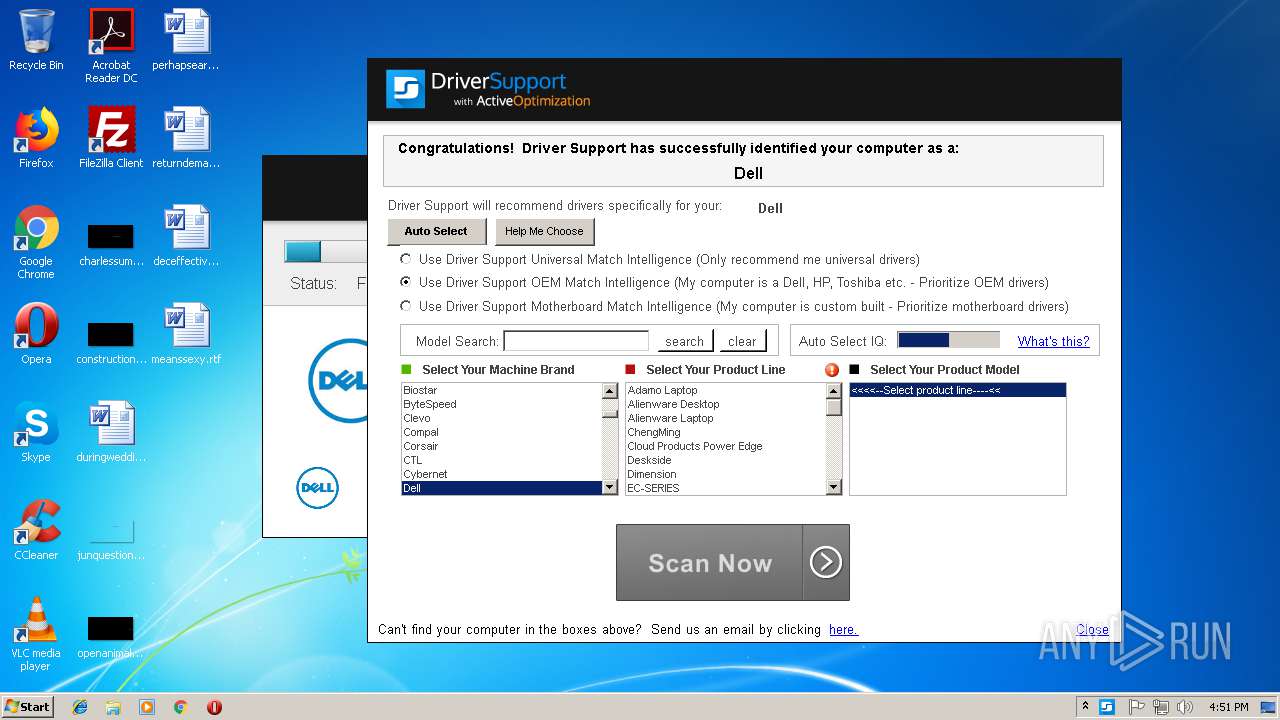1280x720 pixels.
Task: Select Corsair machine brand
Action: 501,446
